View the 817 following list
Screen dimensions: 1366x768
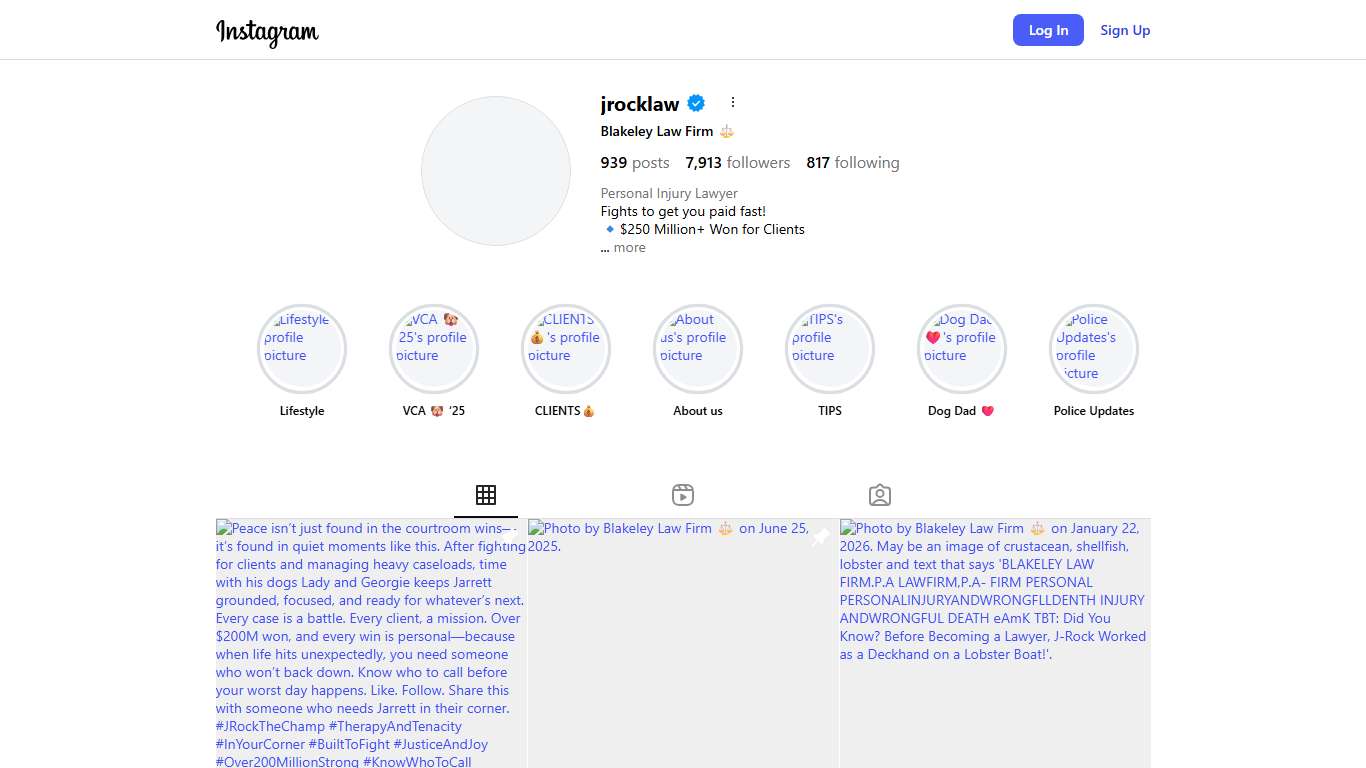pyautogui.click(x=853, y=163)
